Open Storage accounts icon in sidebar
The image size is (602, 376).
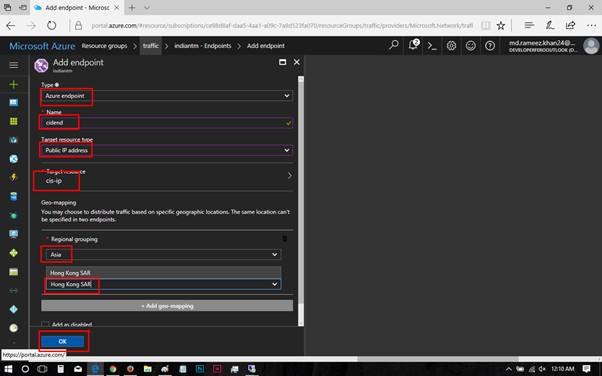pyautogui.click(x=13, y=272)
